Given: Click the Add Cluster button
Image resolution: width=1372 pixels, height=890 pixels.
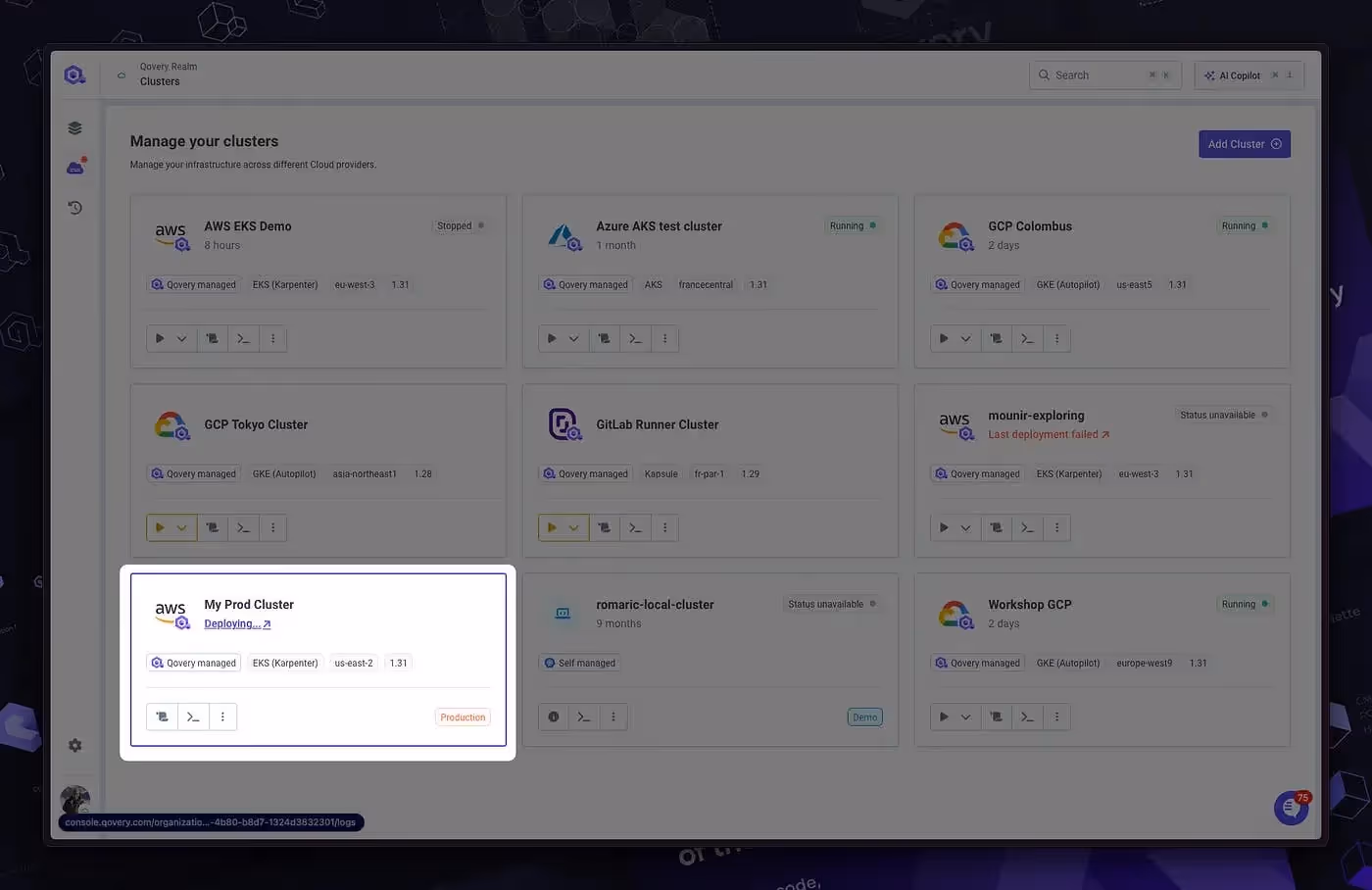Looking at the screenshot, I should 1244,143.
